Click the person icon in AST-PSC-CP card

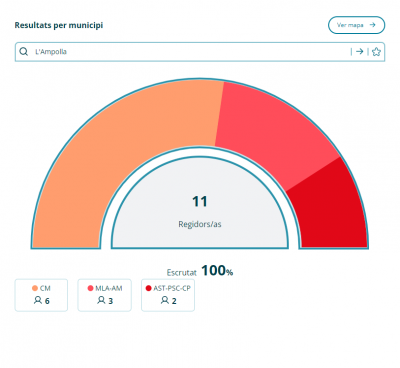(x=165, y=300)
